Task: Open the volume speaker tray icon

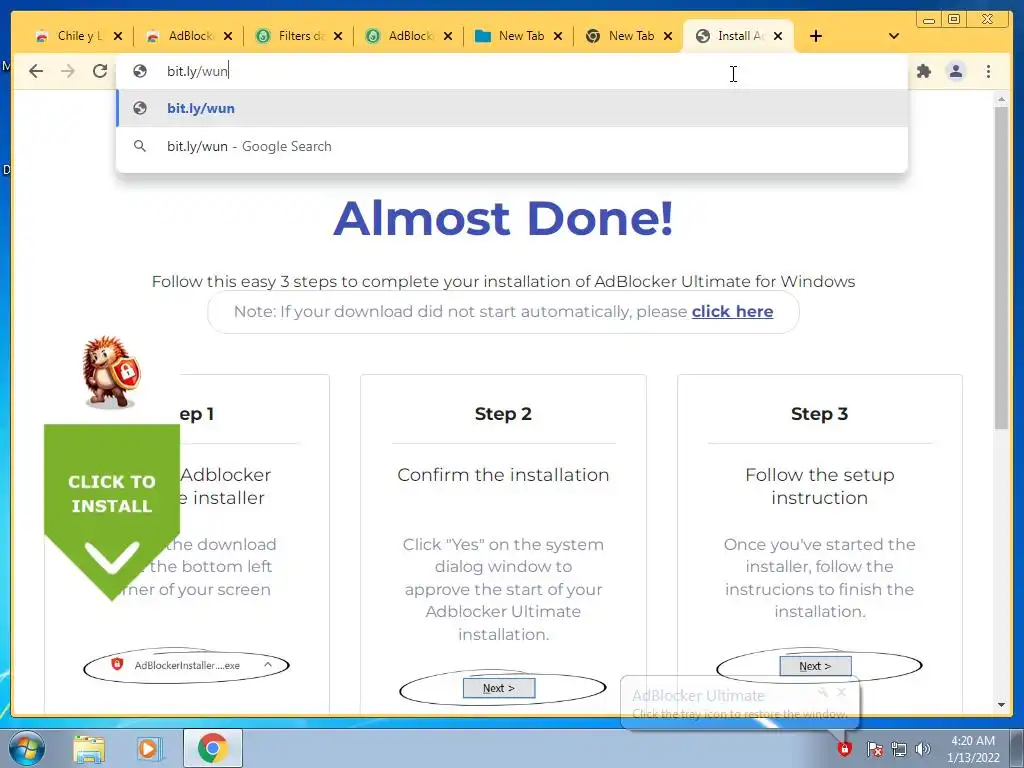Action: (923, 749)
